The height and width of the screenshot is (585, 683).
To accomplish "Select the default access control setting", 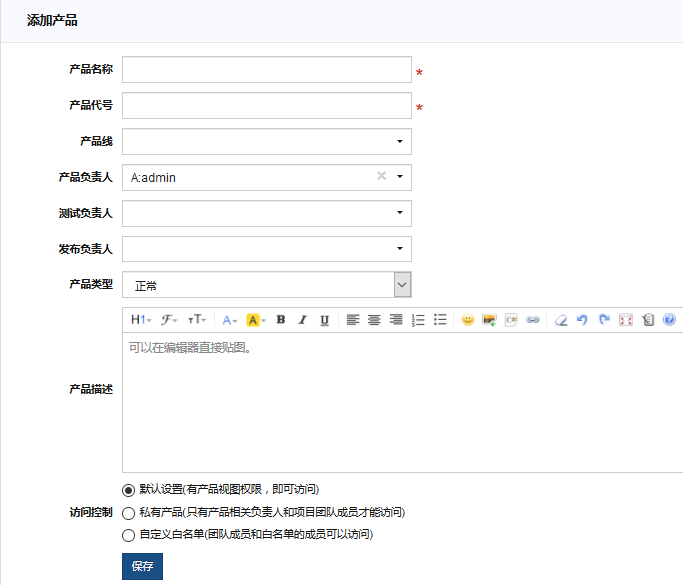I will [x=128, y=490].
